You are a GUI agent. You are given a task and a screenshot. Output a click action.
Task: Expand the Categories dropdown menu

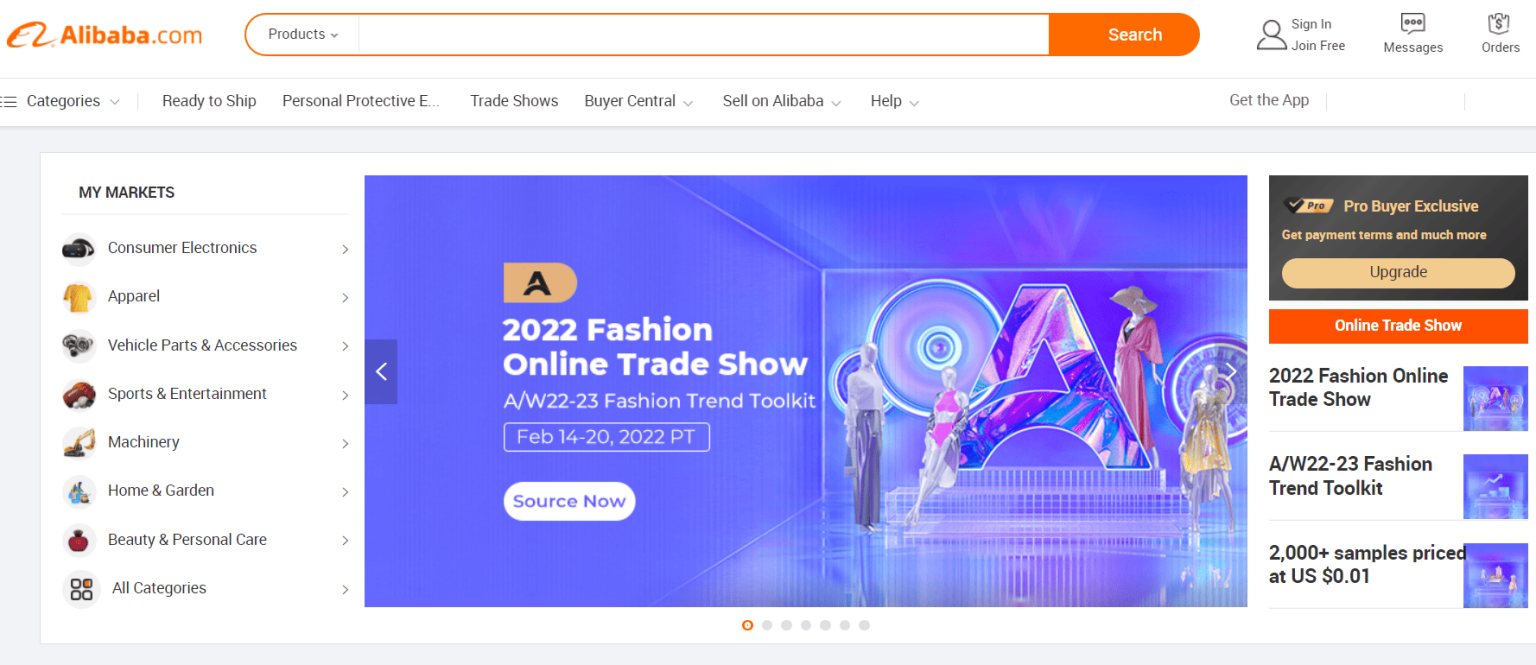62,101
